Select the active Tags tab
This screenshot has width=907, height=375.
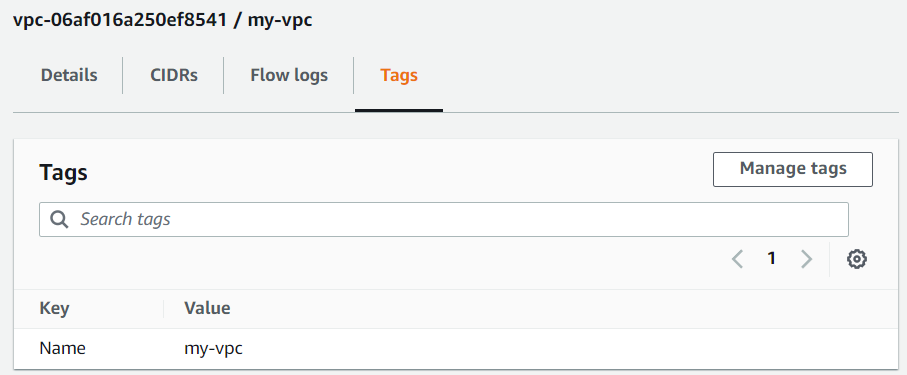(399, 75)
